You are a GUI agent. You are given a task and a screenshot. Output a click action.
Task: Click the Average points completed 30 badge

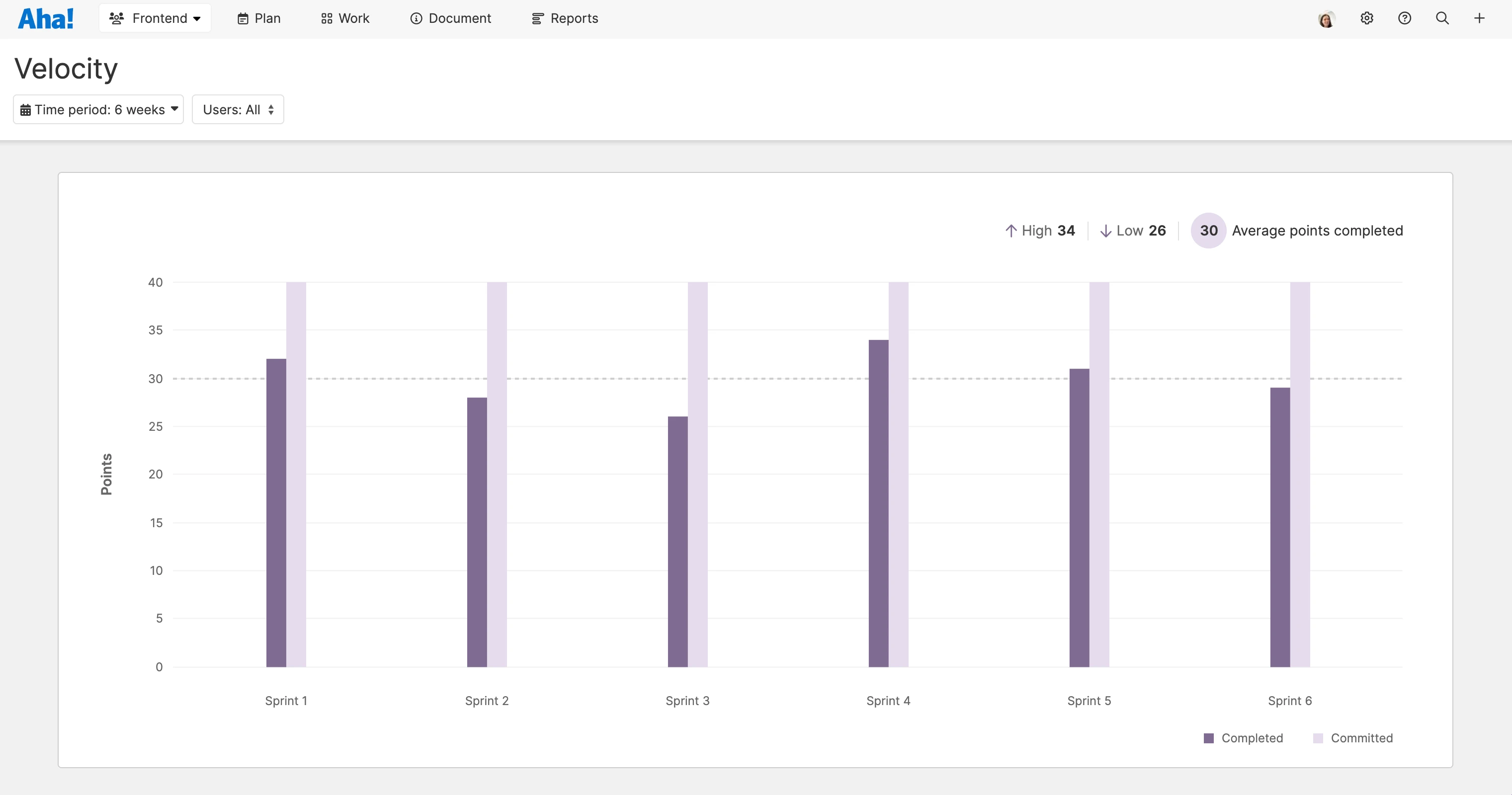1208,230
